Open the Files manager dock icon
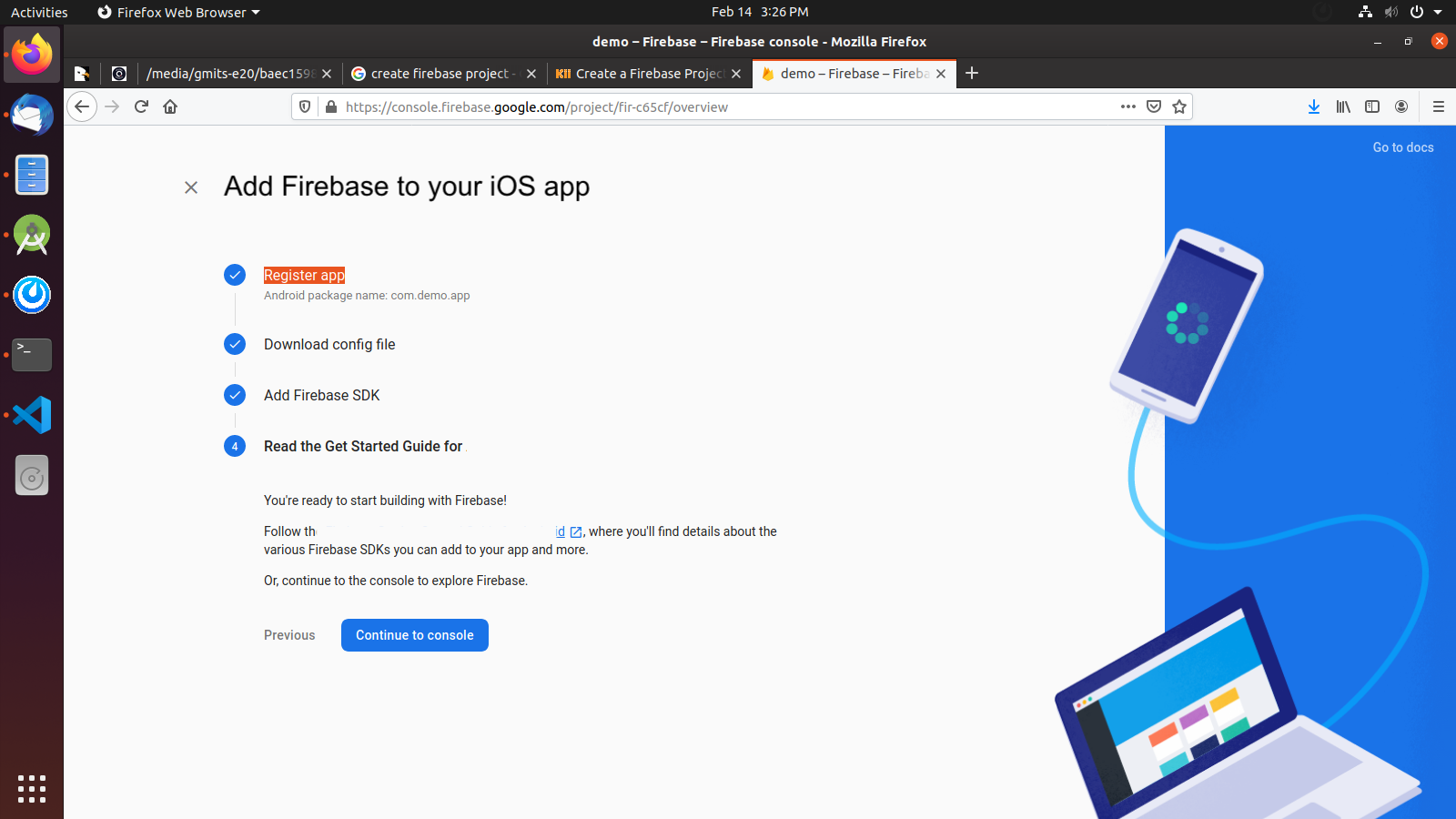 (x=32, y=175)
